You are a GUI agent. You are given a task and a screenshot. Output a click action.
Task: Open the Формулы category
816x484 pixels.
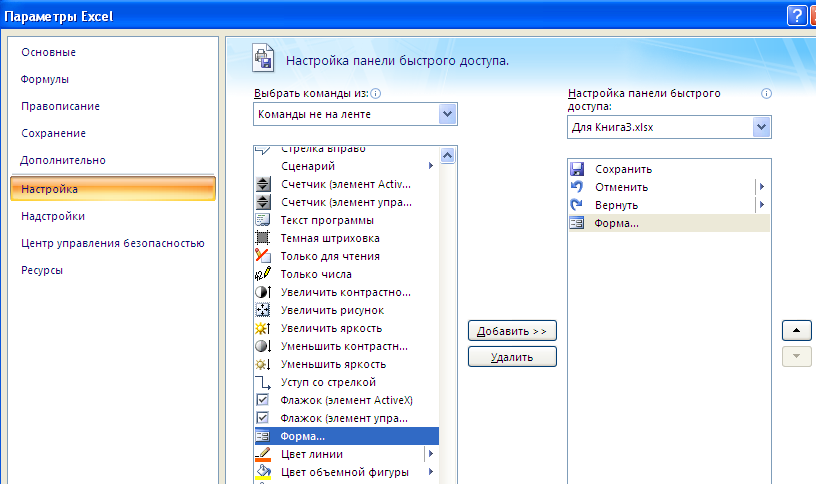pyautogui.click(x=45, y=79)
